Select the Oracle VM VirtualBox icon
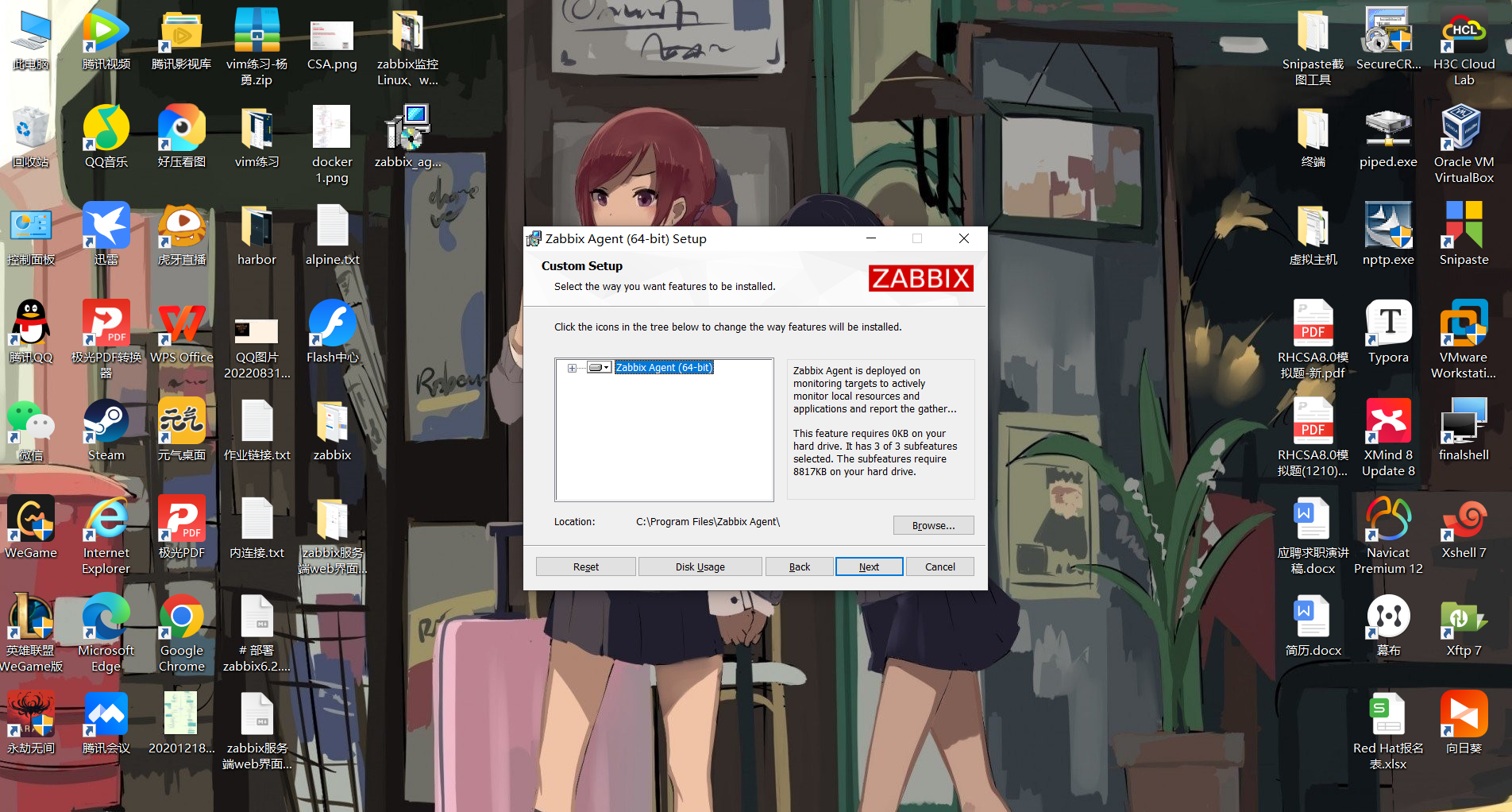 click(x=1464, y=145)
